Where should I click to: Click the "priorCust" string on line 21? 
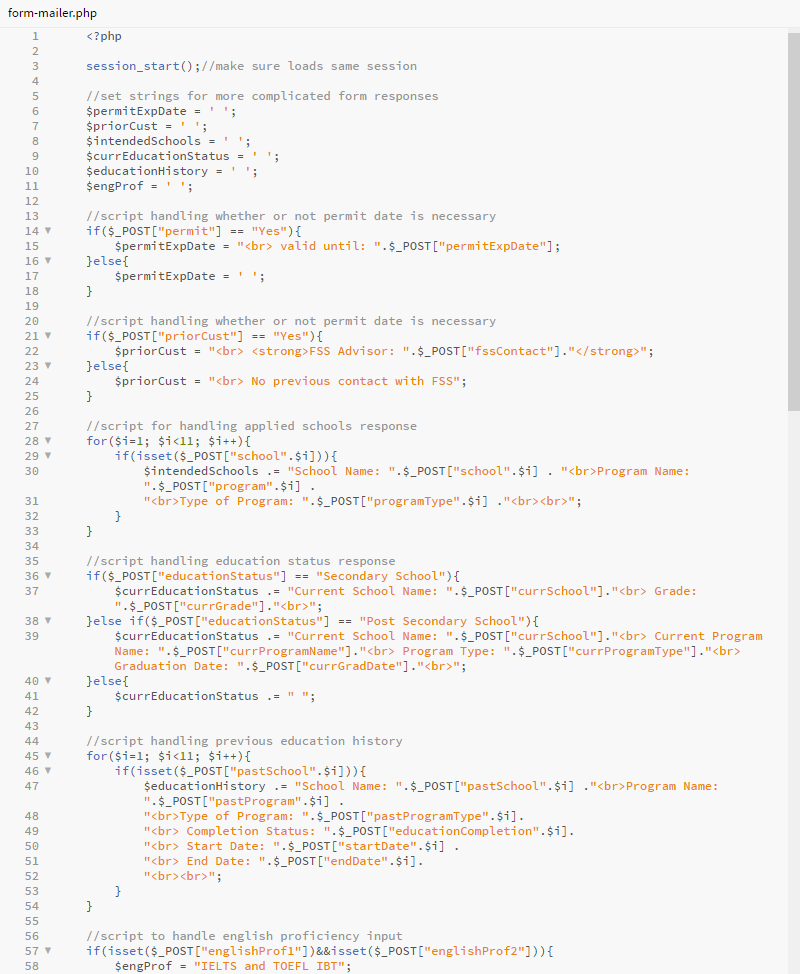click(201, 336)
